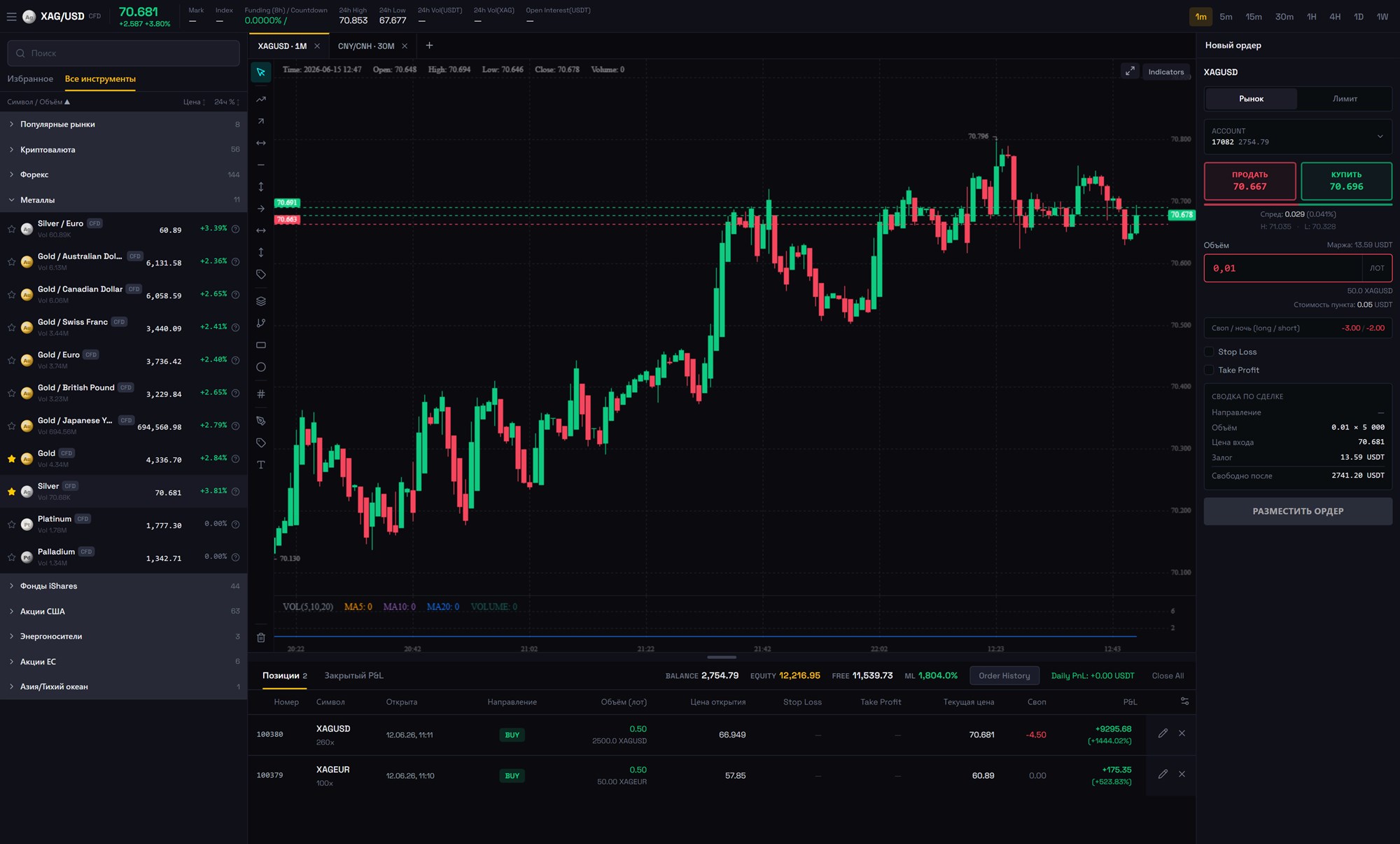Viewport: 1400px width, 844px height.
Task: Switch to the Избранное tab
Action: tap(30, 79)
